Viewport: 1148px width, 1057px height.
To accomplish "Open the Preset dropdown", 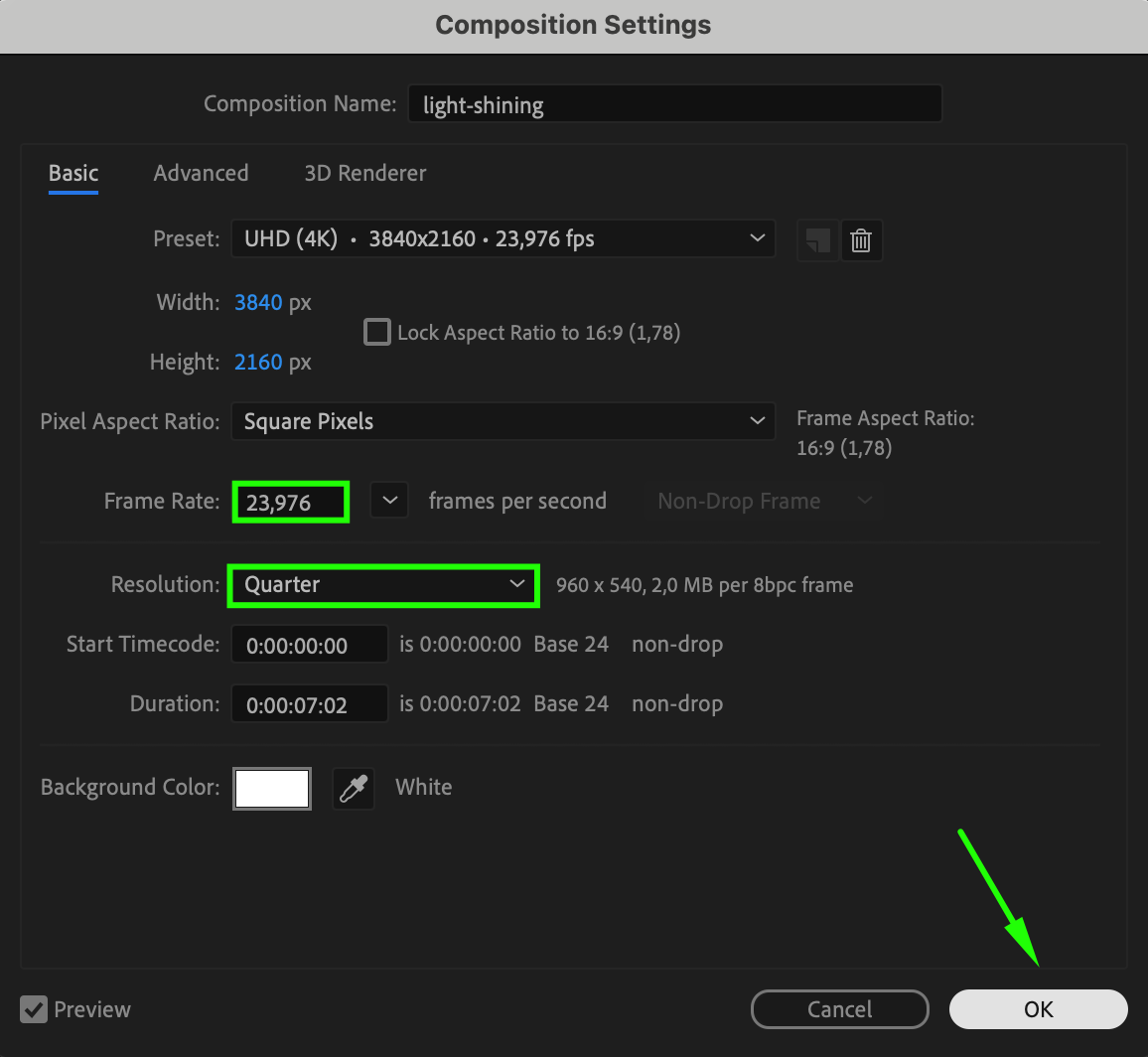I will point(502,238).
